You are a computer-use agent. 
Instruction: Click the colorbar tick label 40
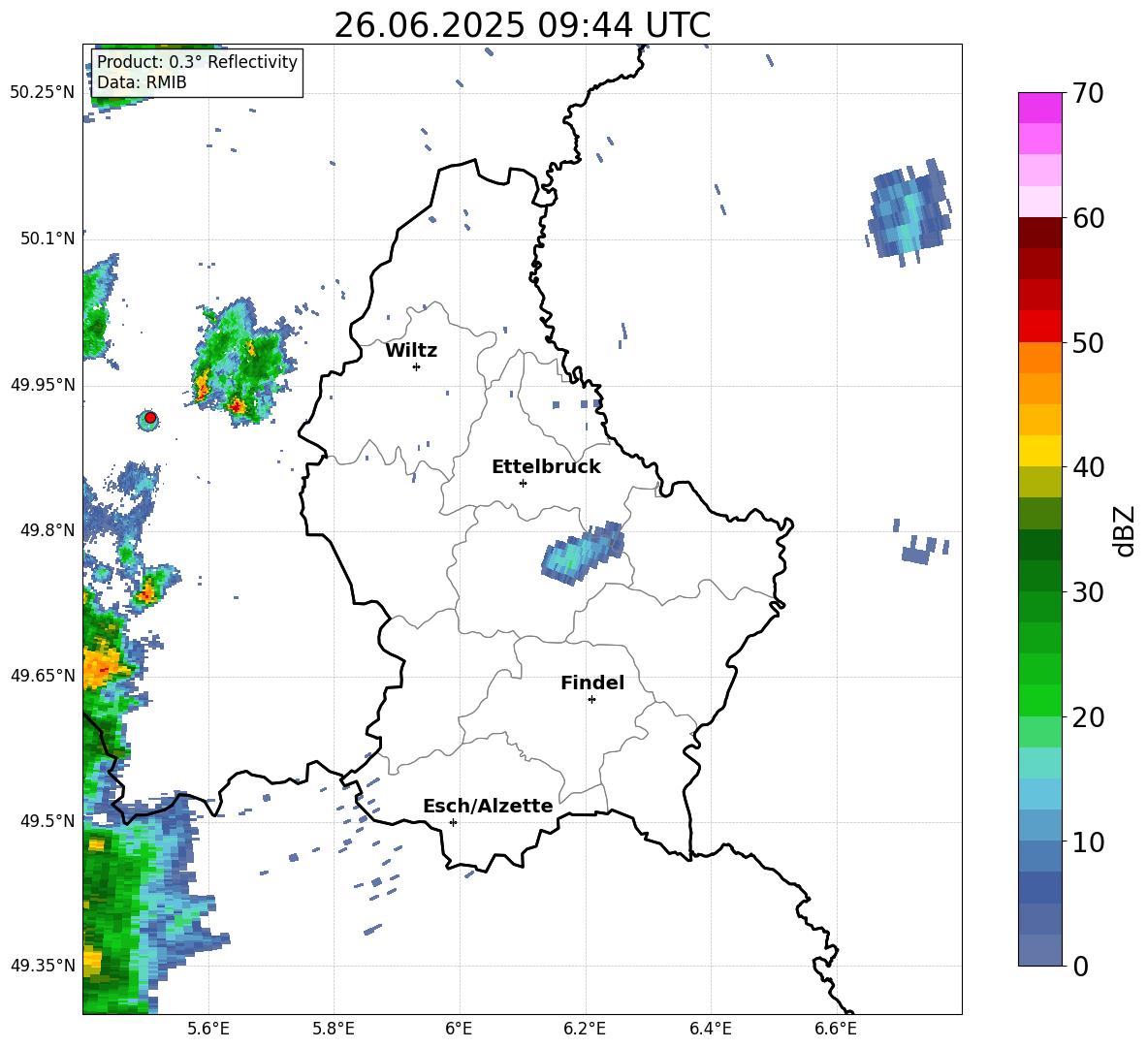[x=1088, y=467]
